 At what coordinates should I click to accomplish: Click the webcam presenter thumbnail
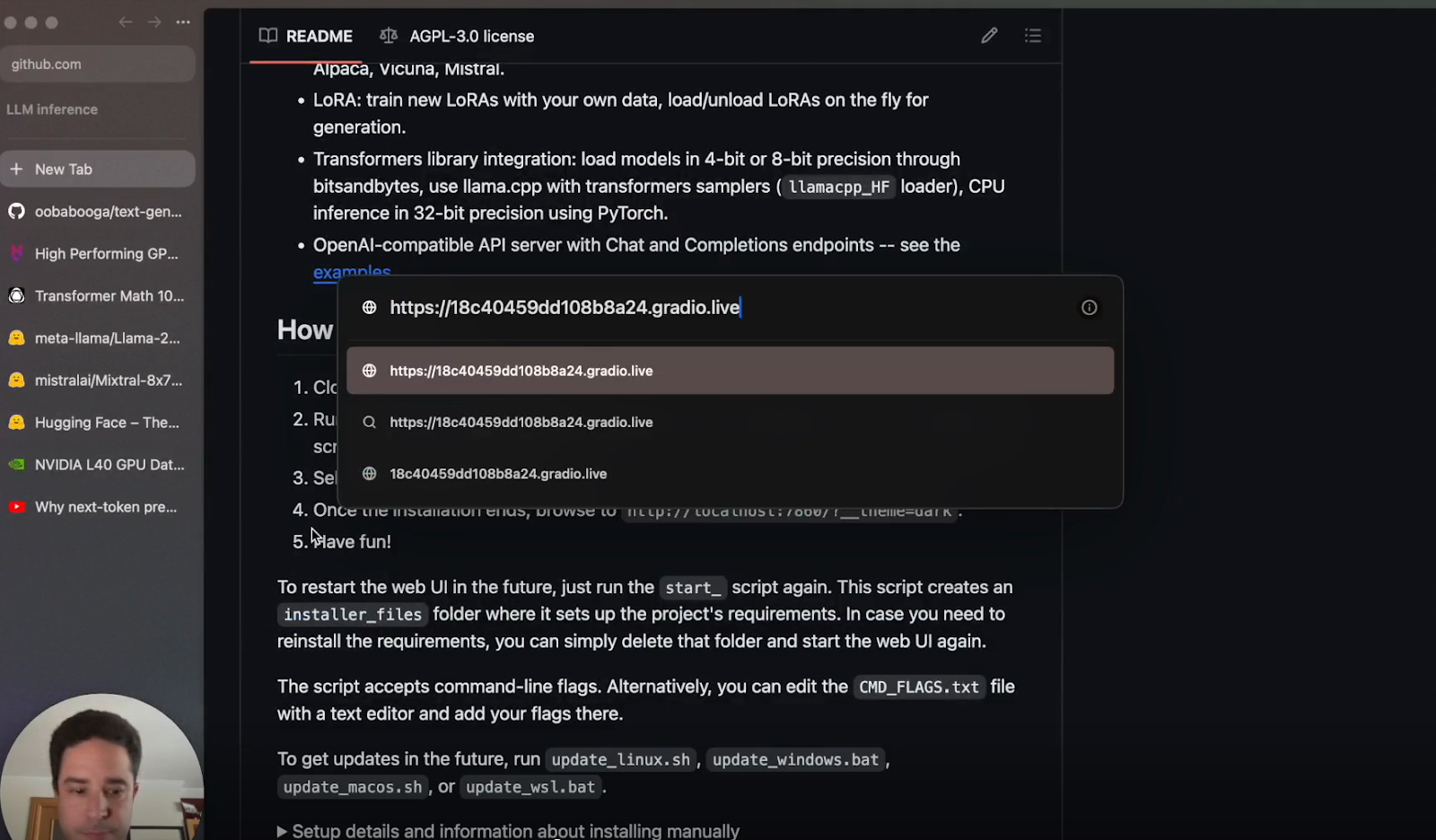click(101, 767)
